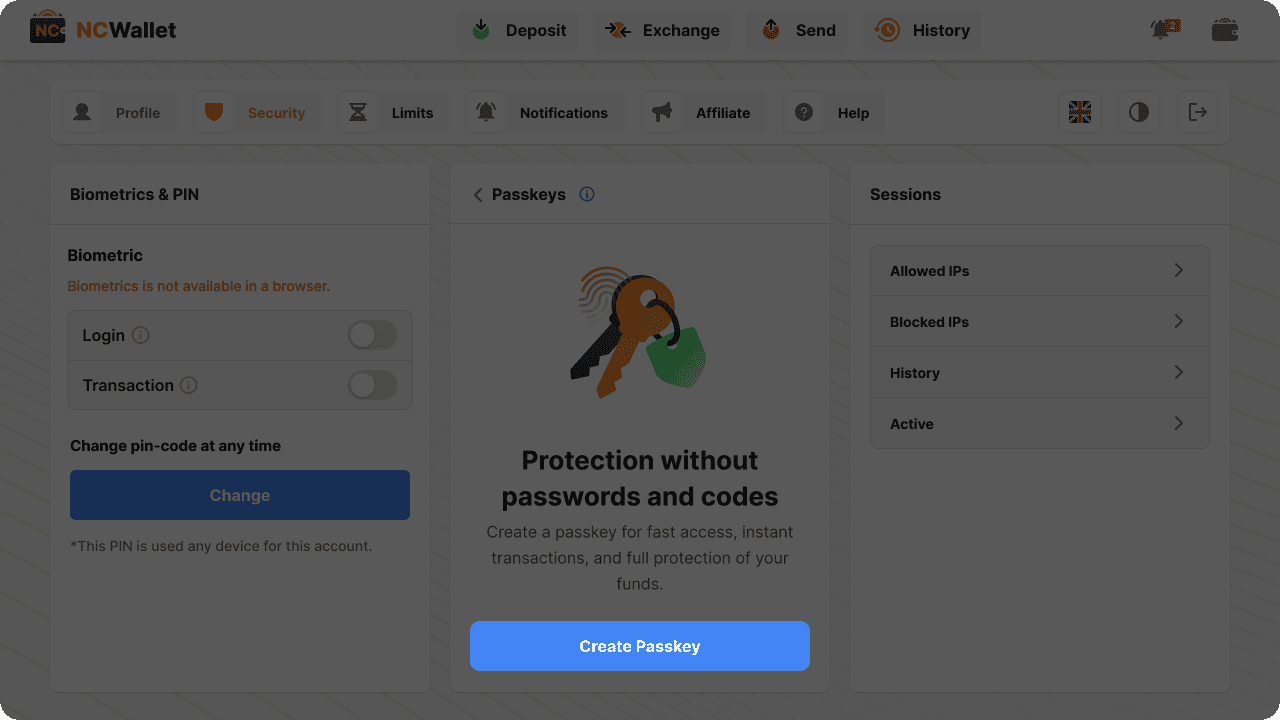Open the sessions History row
This screenshot has width=1280, height=720.
coord(1040,373)
